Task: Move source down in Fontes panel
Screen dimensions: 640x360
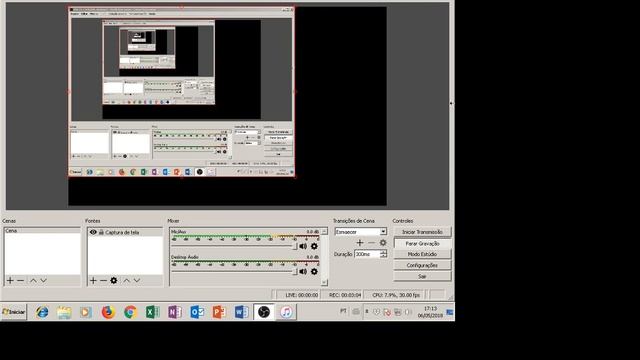Action: pos(137,280)
